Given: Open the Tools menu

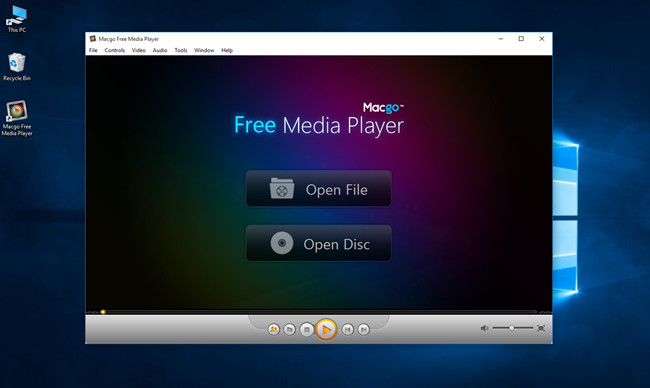Looking at the screenshot, I should (x=181, y=50).
